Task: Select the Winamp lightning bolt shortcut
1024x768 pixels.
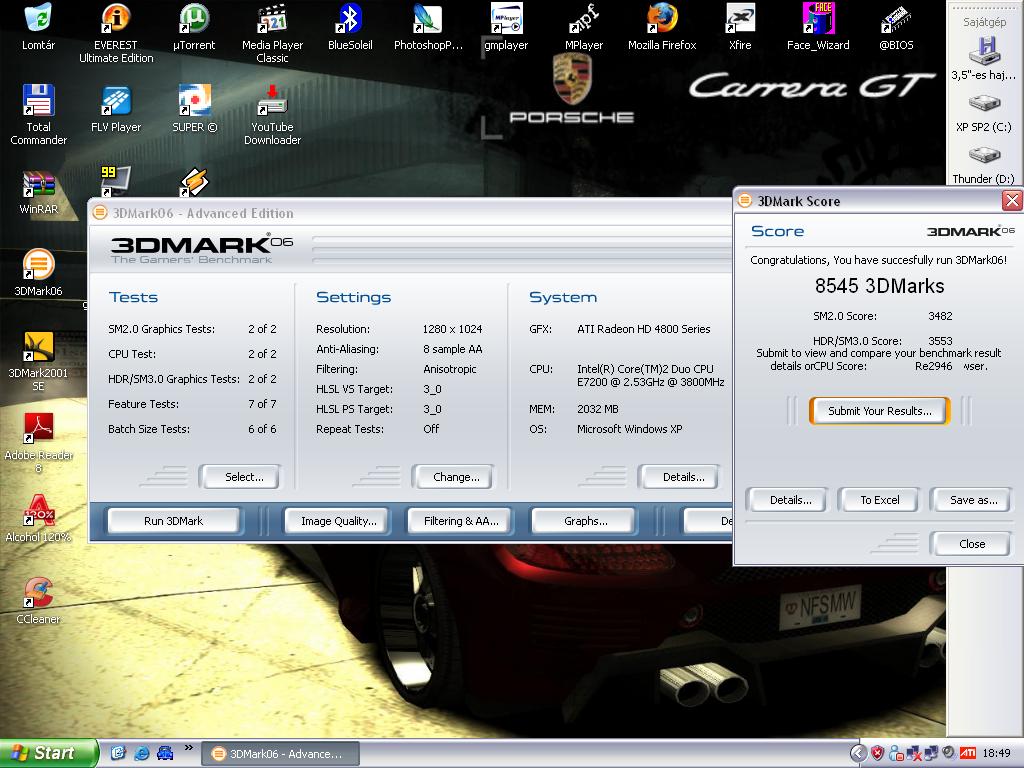Action: point(194,182)
